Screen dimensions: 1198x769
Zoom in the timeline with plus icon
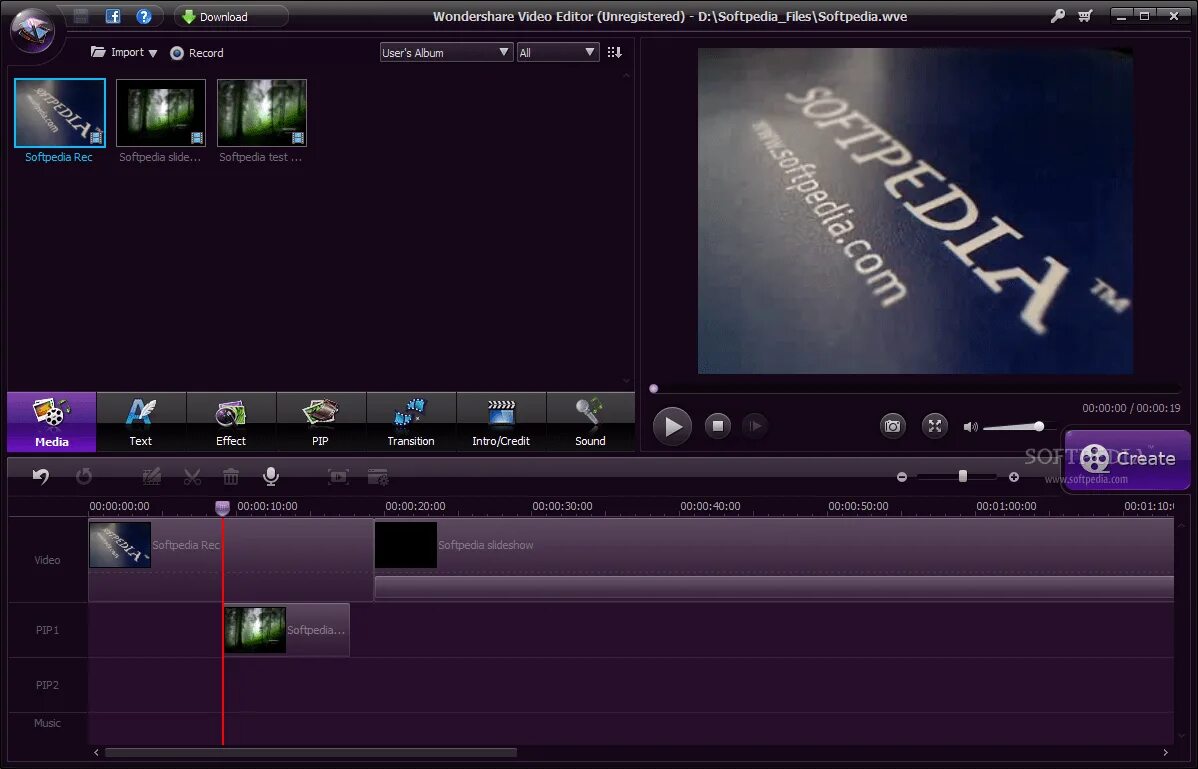tap(1014, 477)
